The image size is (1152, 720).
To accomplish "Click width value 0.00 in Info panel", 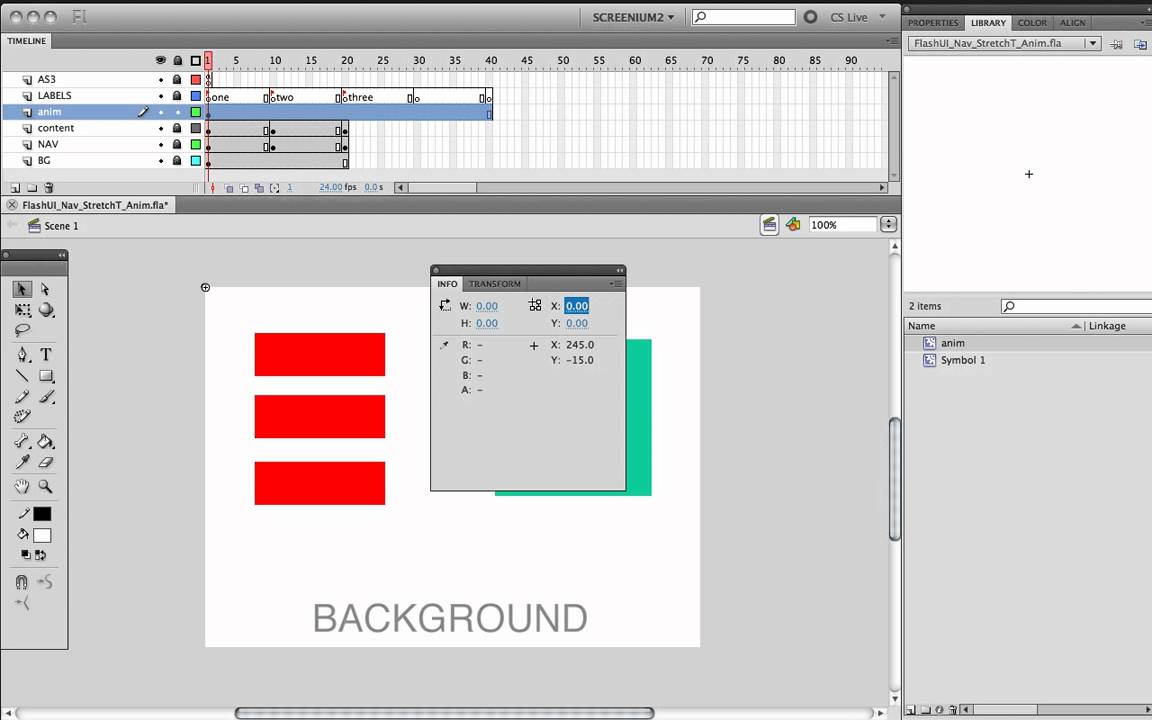I will 486,306.
